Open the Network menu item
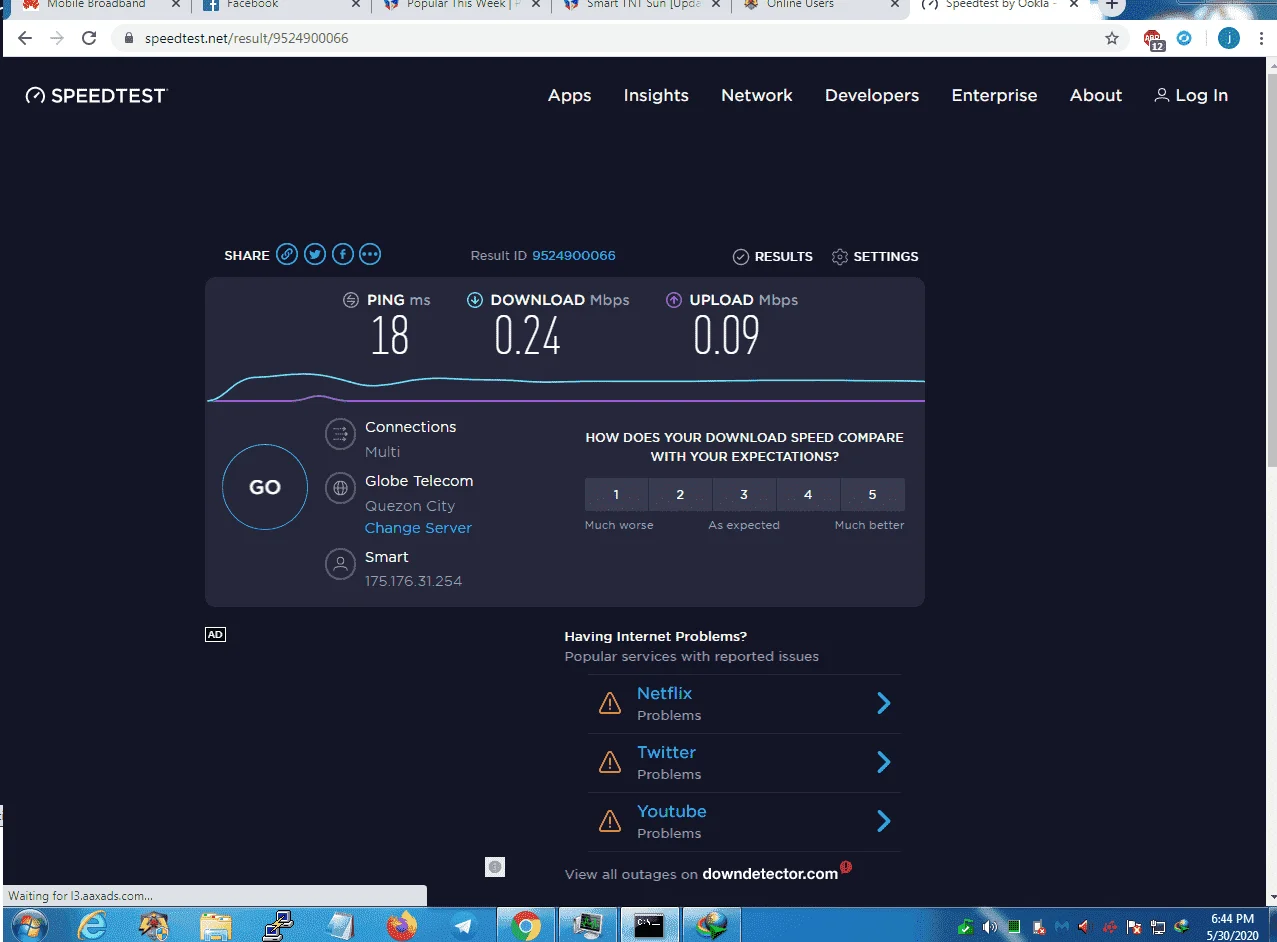The image size is (1277, 942). click(x=757, y=95)
